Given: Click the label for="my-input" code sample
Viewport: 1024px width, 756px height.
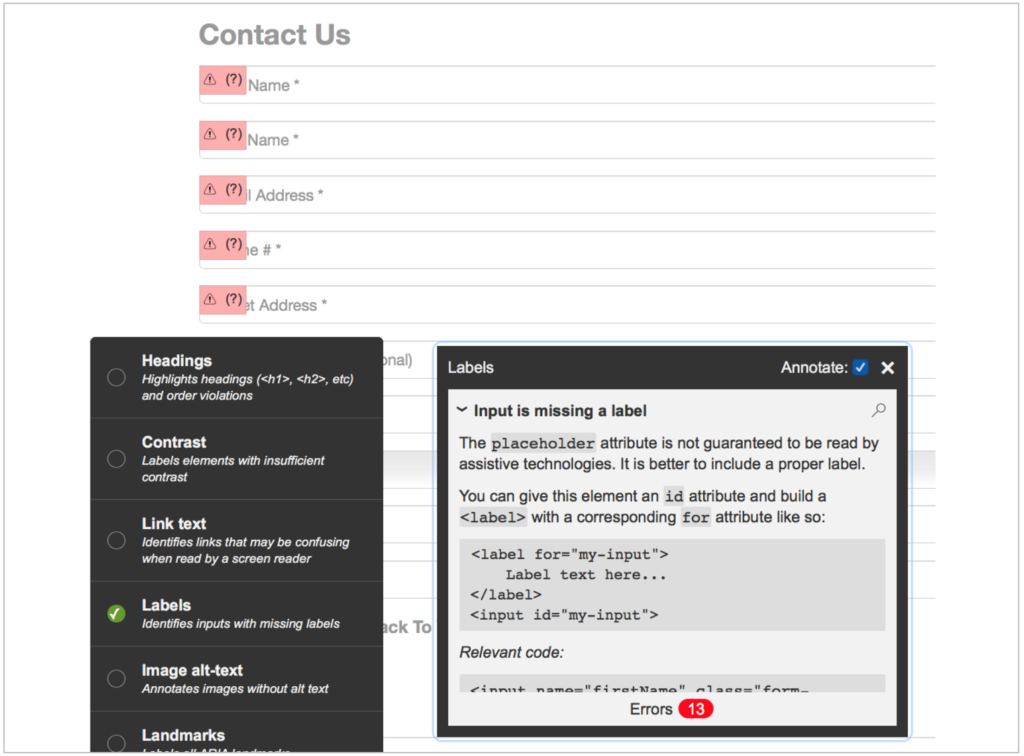Looking at the screenshot, I should pos(672,584).
